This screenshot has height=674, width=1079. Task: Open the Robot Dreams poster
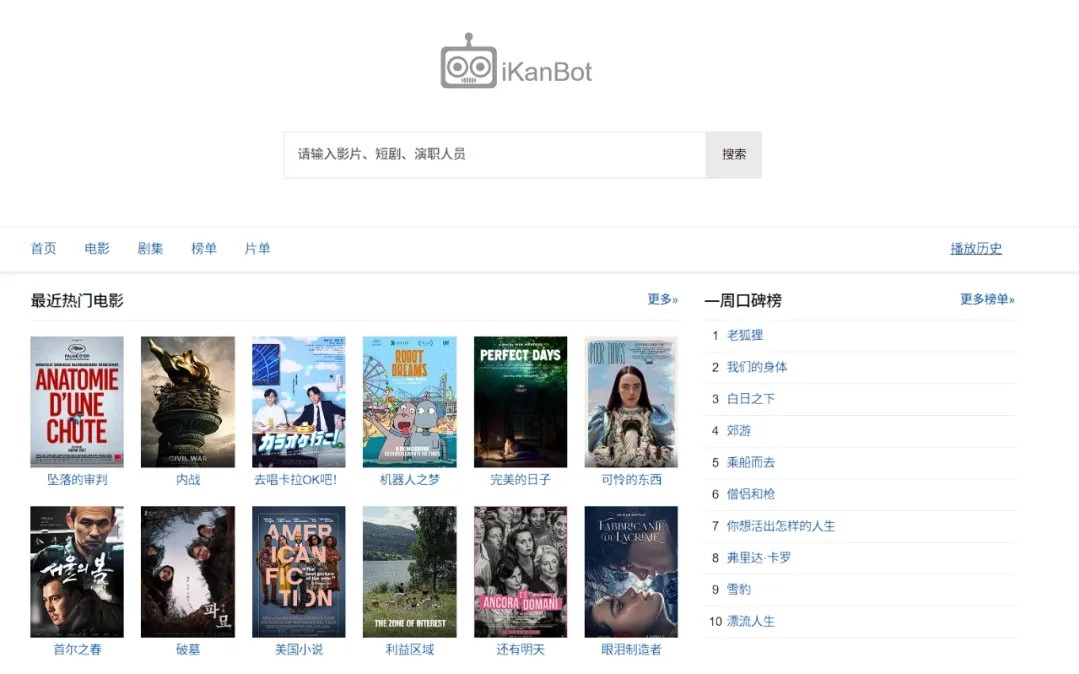(409, 401)
